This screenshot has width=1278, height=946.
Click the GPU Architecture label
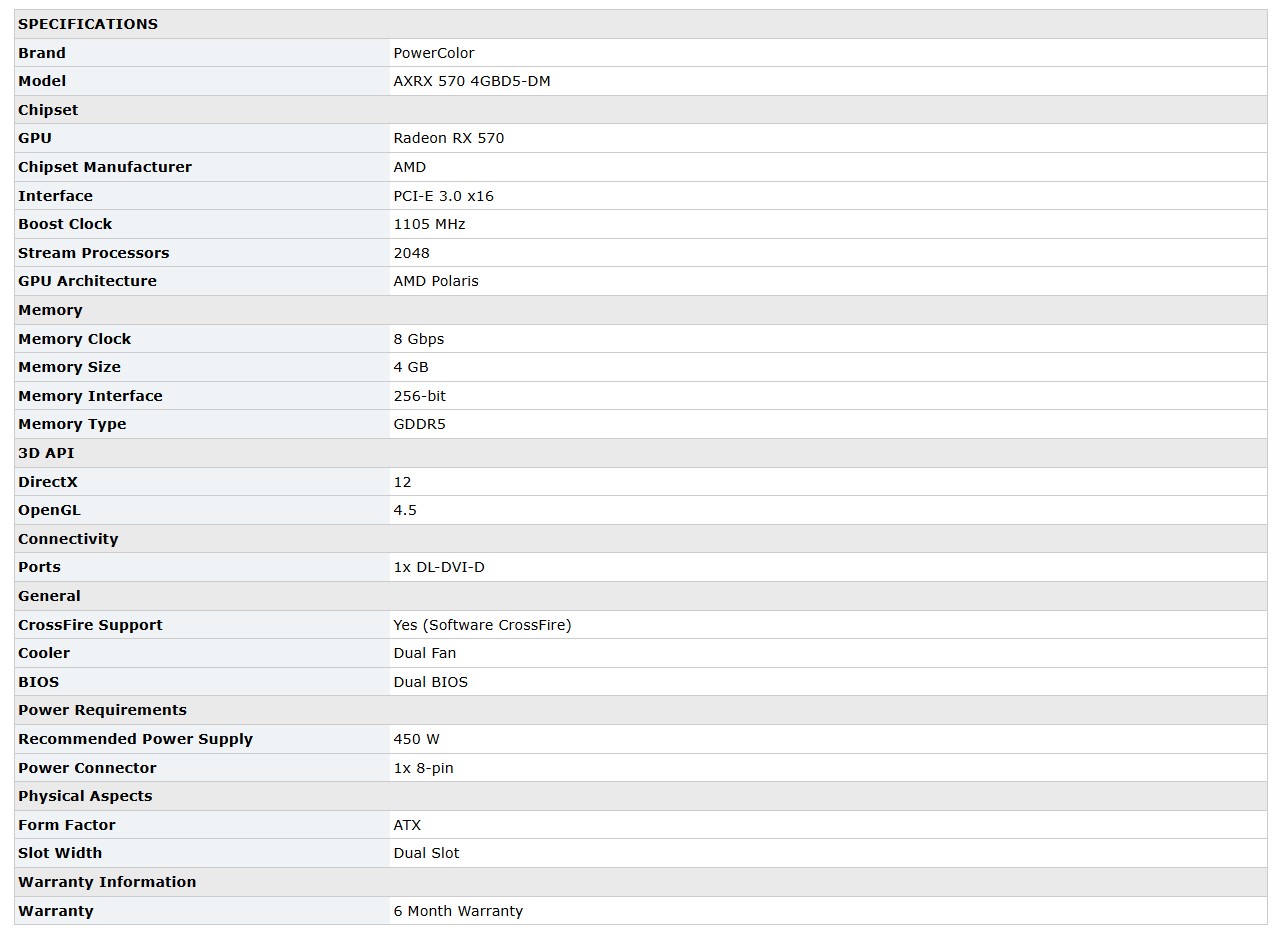(x=88, y=281)
